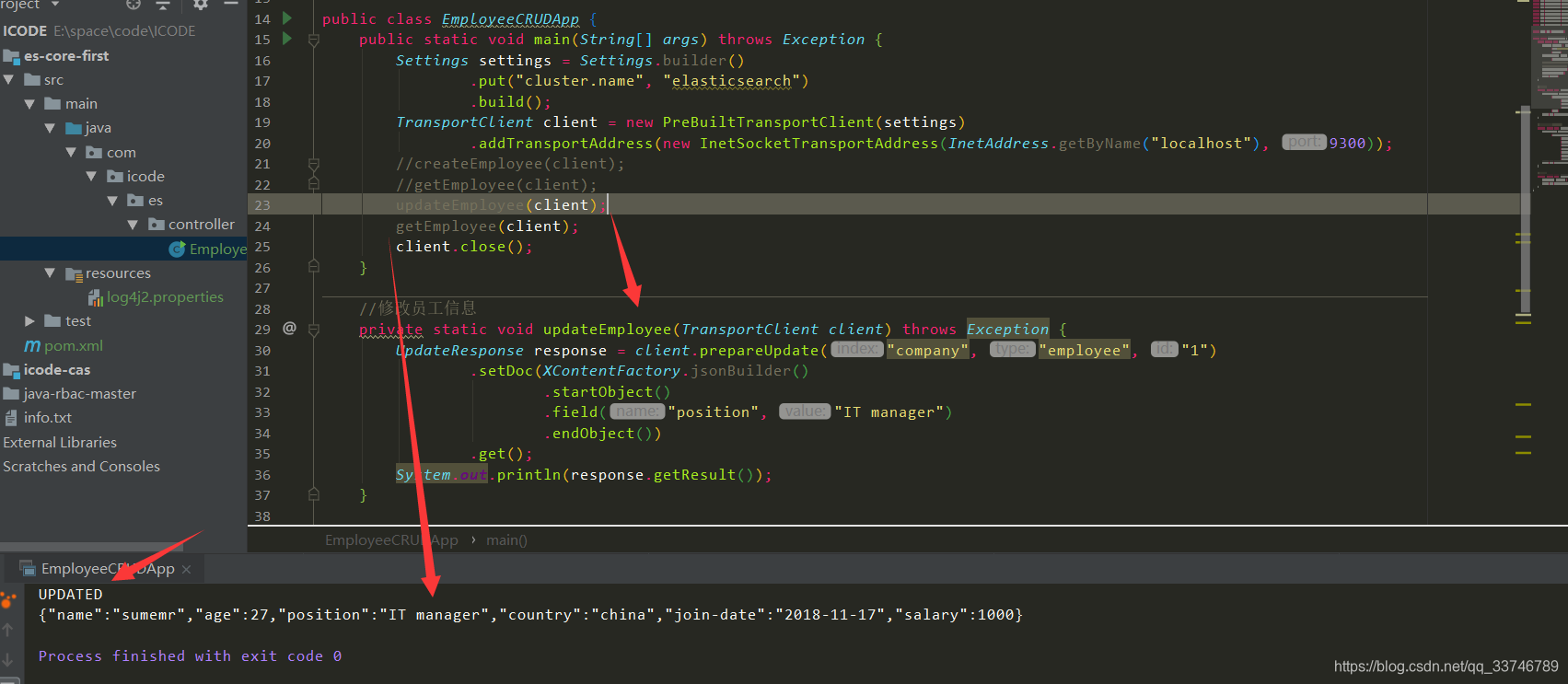Click "IT manager" string on line 33
The image size is (1568, 684).
(889, 412)
